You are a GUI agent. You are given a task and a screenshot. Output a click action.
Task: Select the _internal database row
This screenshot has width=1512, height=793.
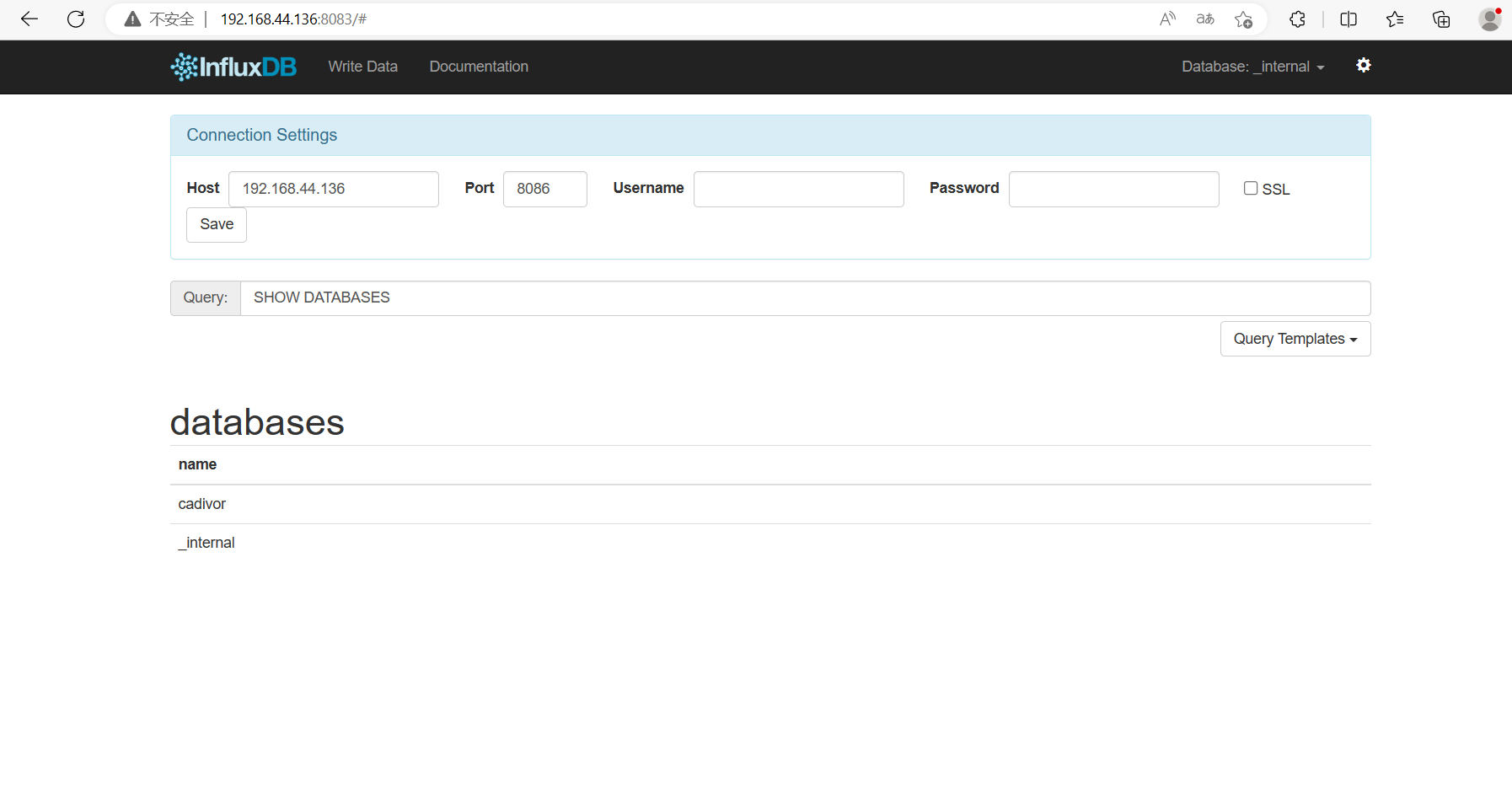click(x=770, y=543)
